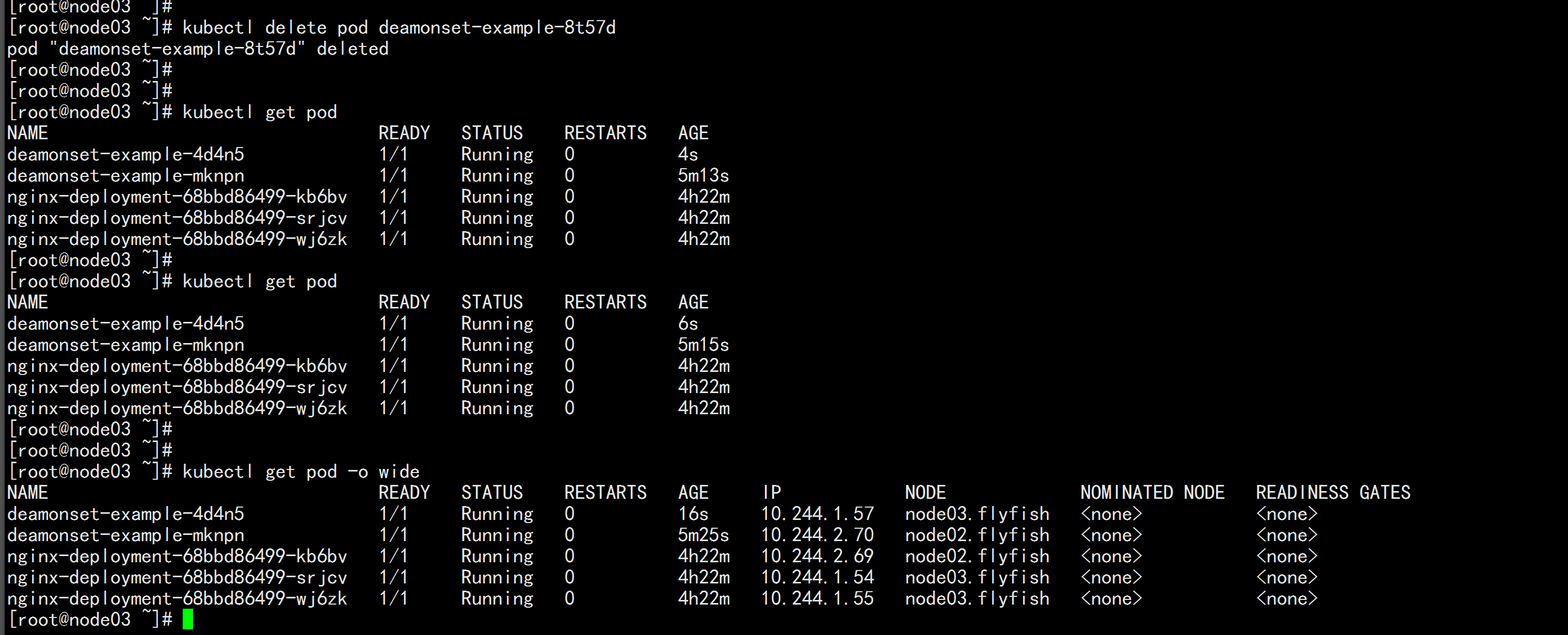Select the 'pod "deamonset-example-8t57d" deleted' output line

(198, 48)
